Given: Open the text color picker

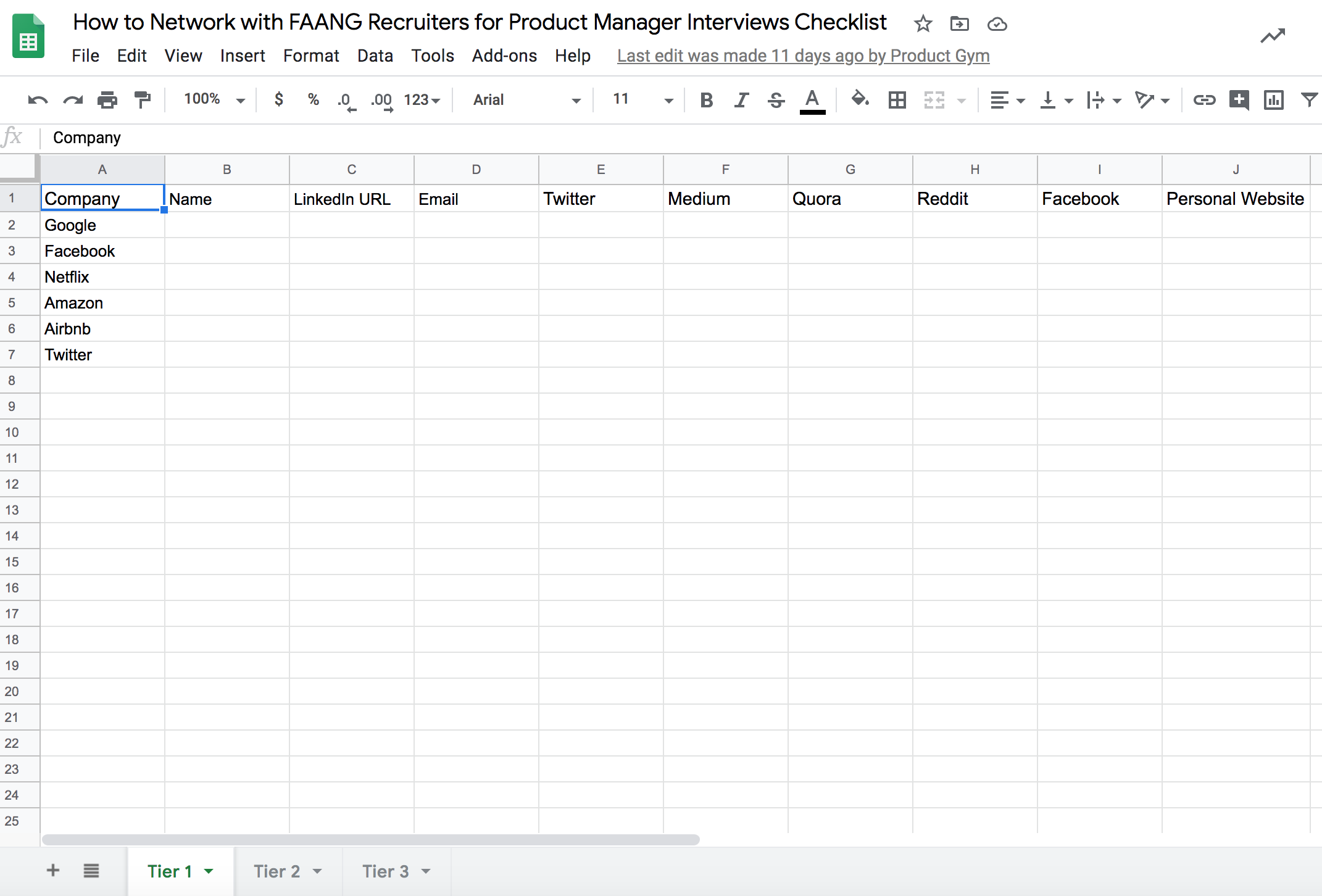Looking at the screenshot, I should [812, 101].
